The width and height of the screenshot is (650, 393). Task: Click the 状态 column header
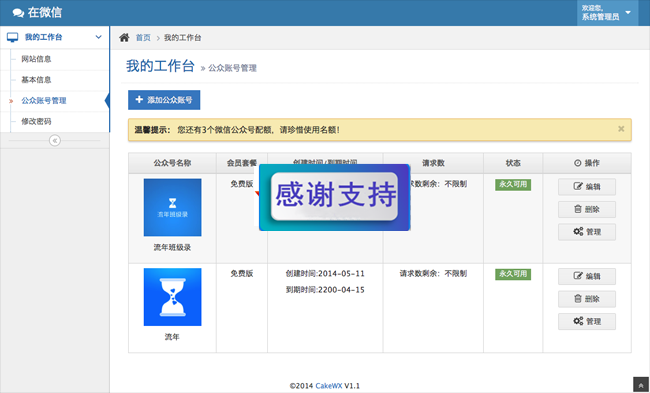[x=513, y=163]
